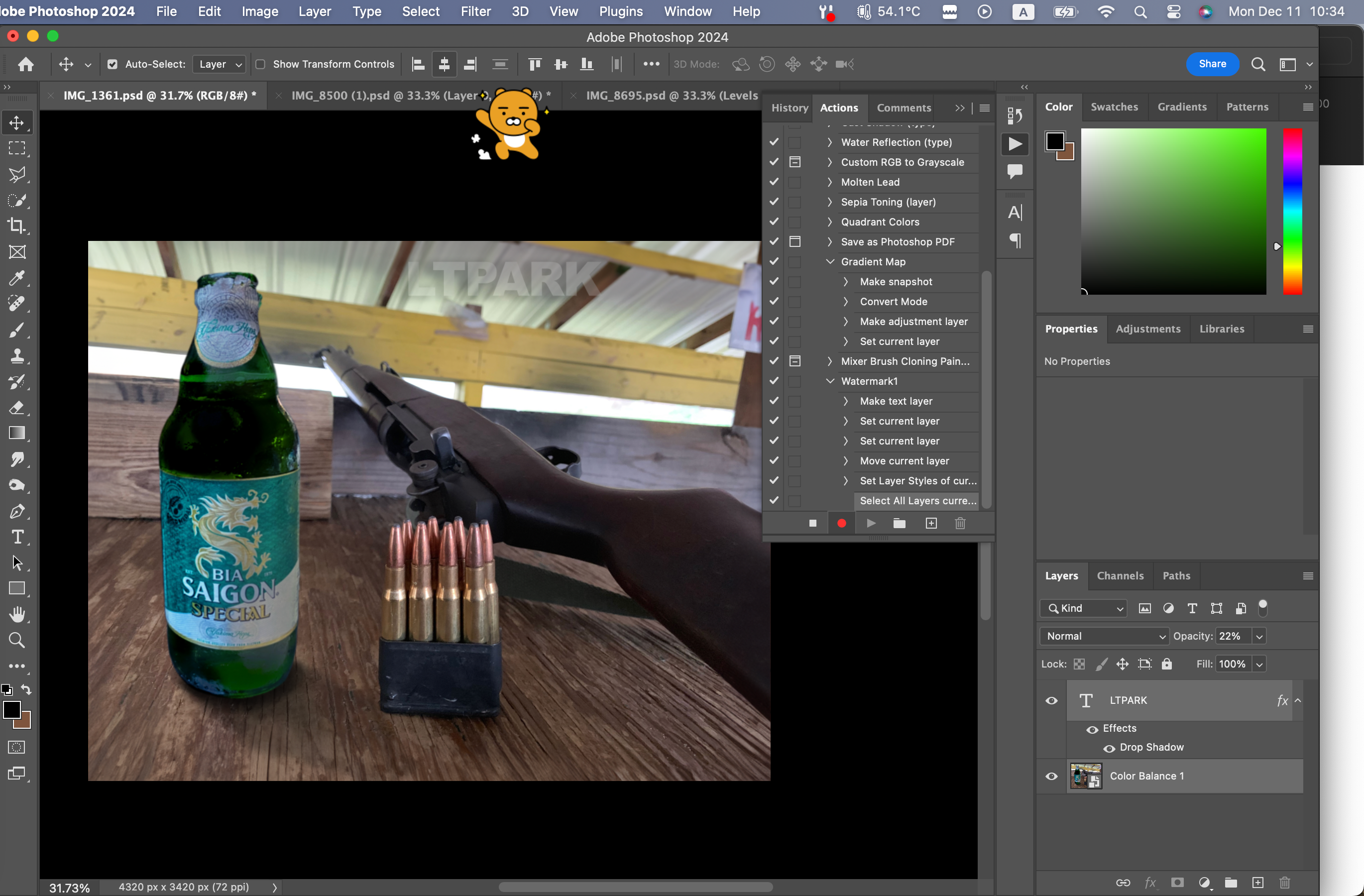Click the Share button
Screen dimensions: 1364x896
(1212, 64)
